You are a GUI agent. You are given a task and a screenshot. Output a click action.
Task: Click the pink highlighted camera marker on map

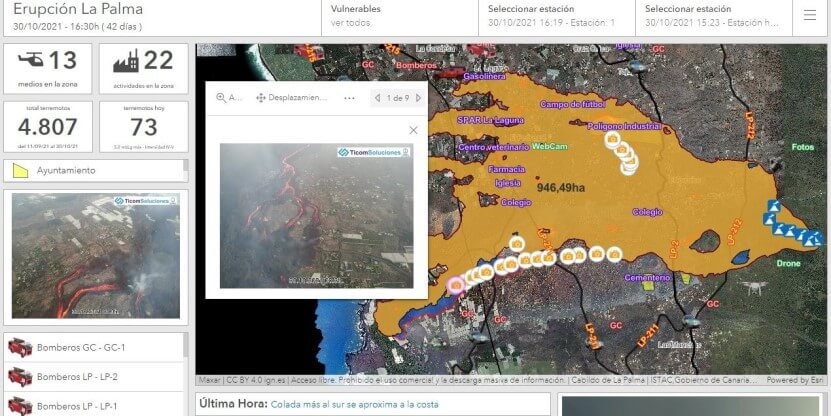tap(456, 285)
